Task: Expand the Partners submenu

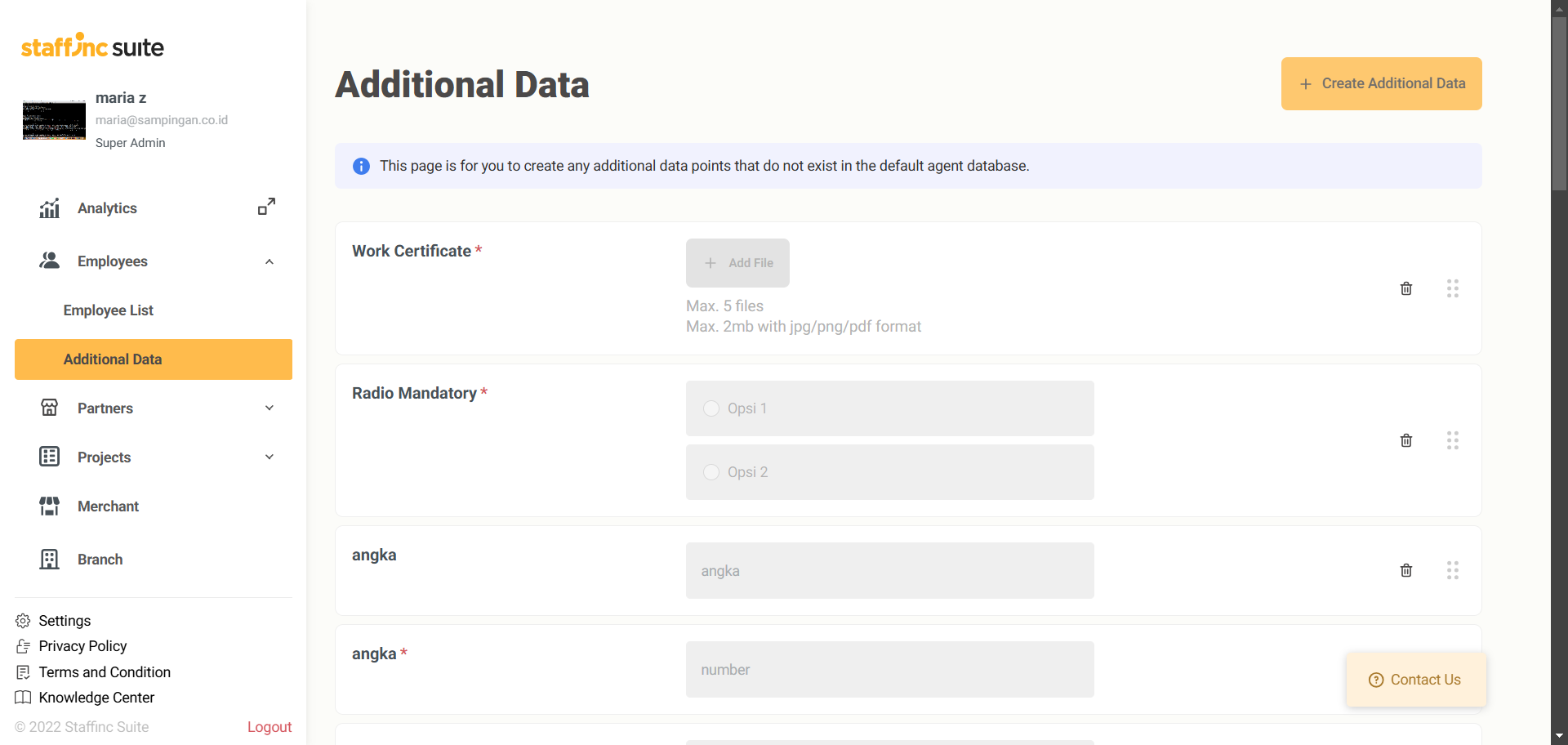Action: tap(269, 408)
